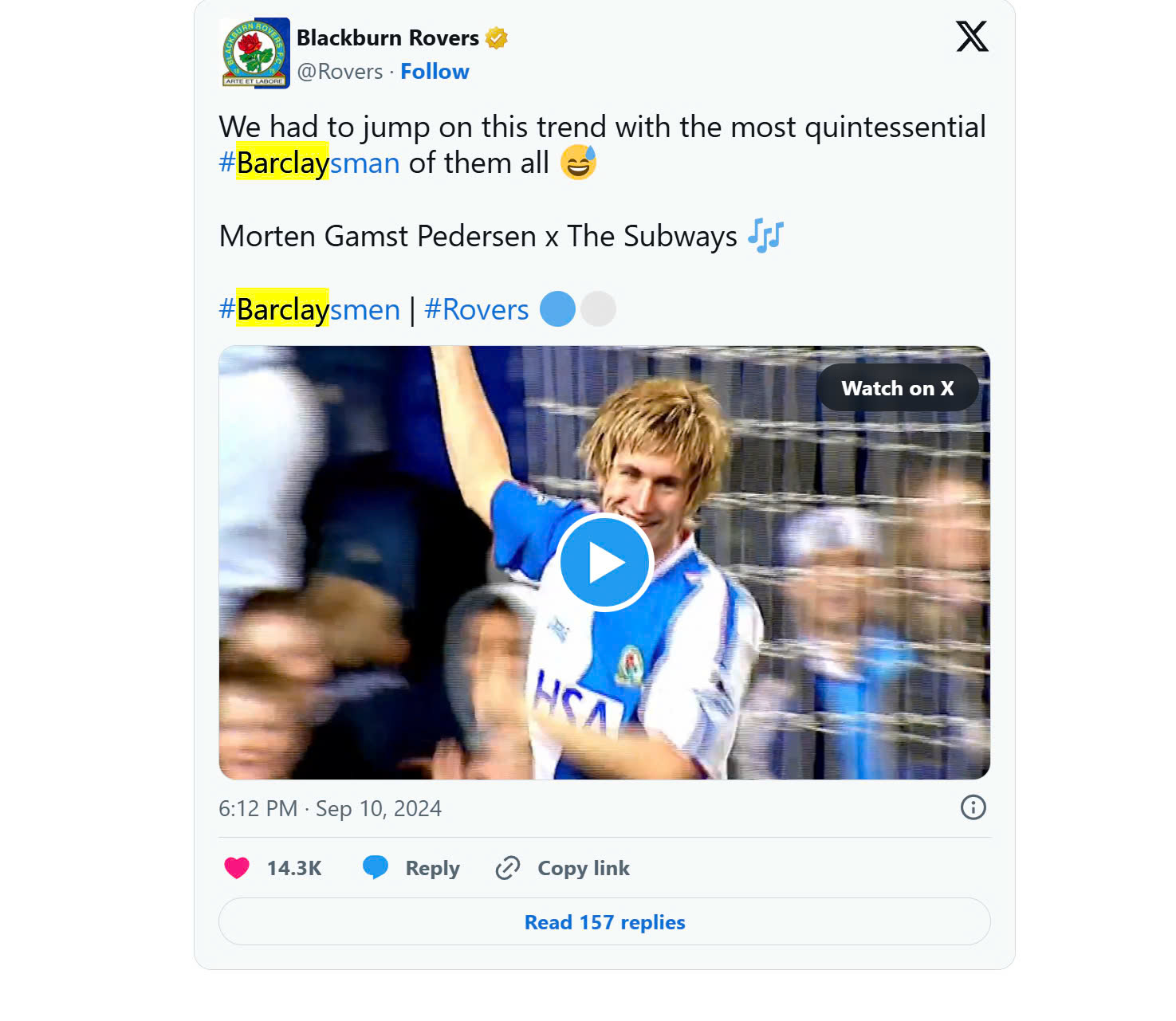Click the reply speech bubble icon

coord(376,867)
